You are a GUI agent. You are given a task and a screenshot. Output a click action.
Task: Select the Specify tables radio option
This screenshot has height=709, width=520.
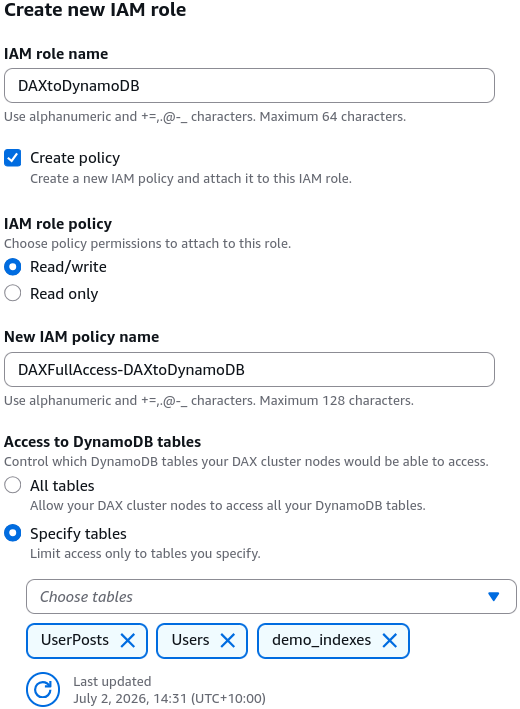pyautogui.click(x=13, y=533)
